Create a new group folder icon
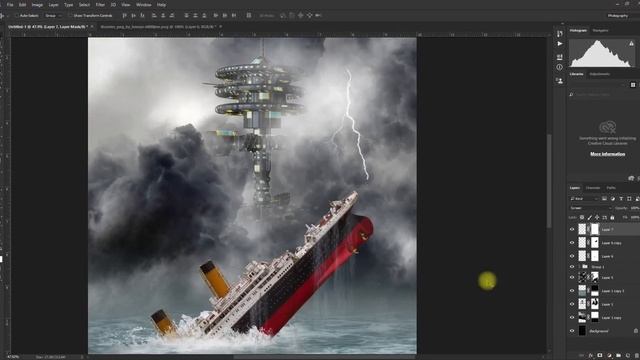The height and width of the screenshot is (360, 640). [619, 356]
